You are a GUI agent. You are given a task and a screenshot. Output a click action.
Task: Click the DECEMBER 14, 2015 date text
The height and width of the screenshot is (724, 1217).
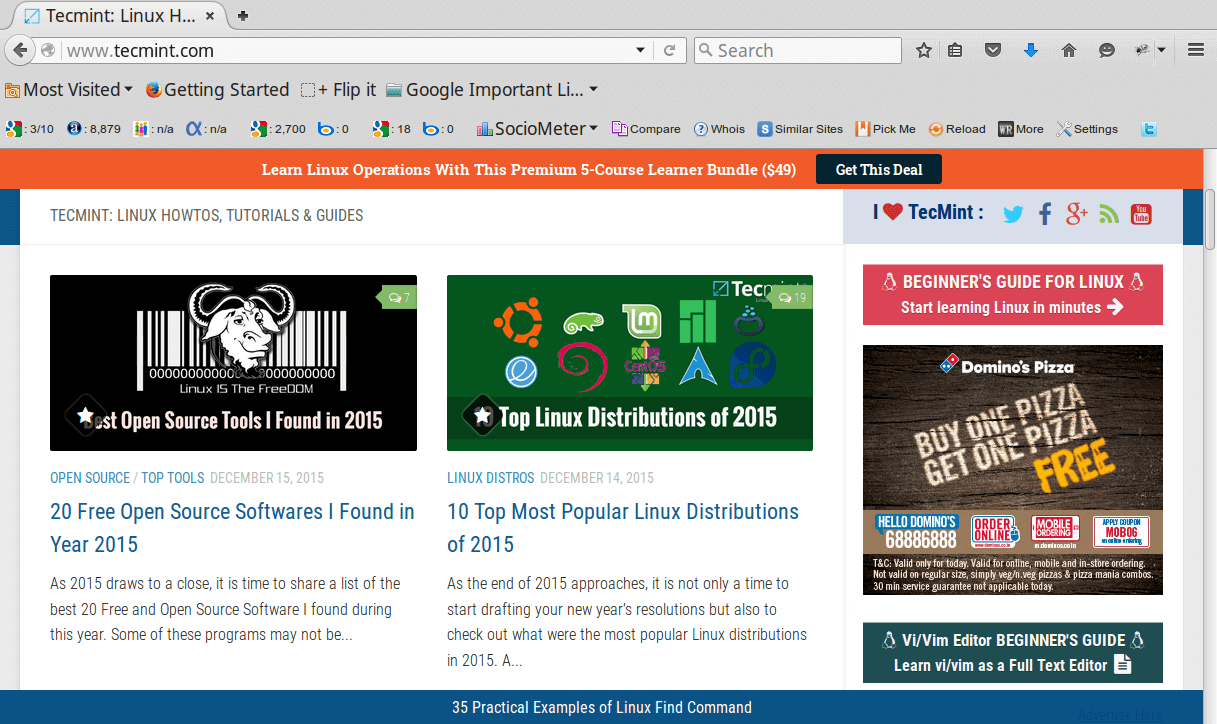pyautogui.click(x=597, y=478)
